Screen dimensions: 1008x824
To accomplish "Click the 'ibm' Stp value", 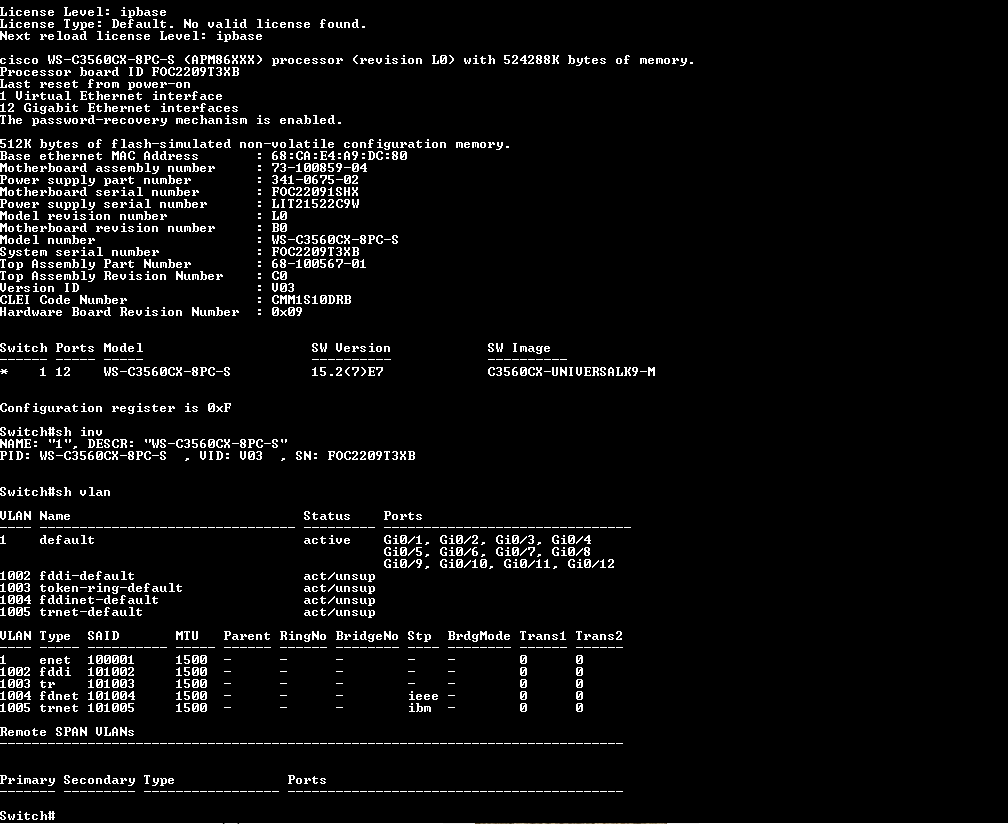I will pos(419,708).
